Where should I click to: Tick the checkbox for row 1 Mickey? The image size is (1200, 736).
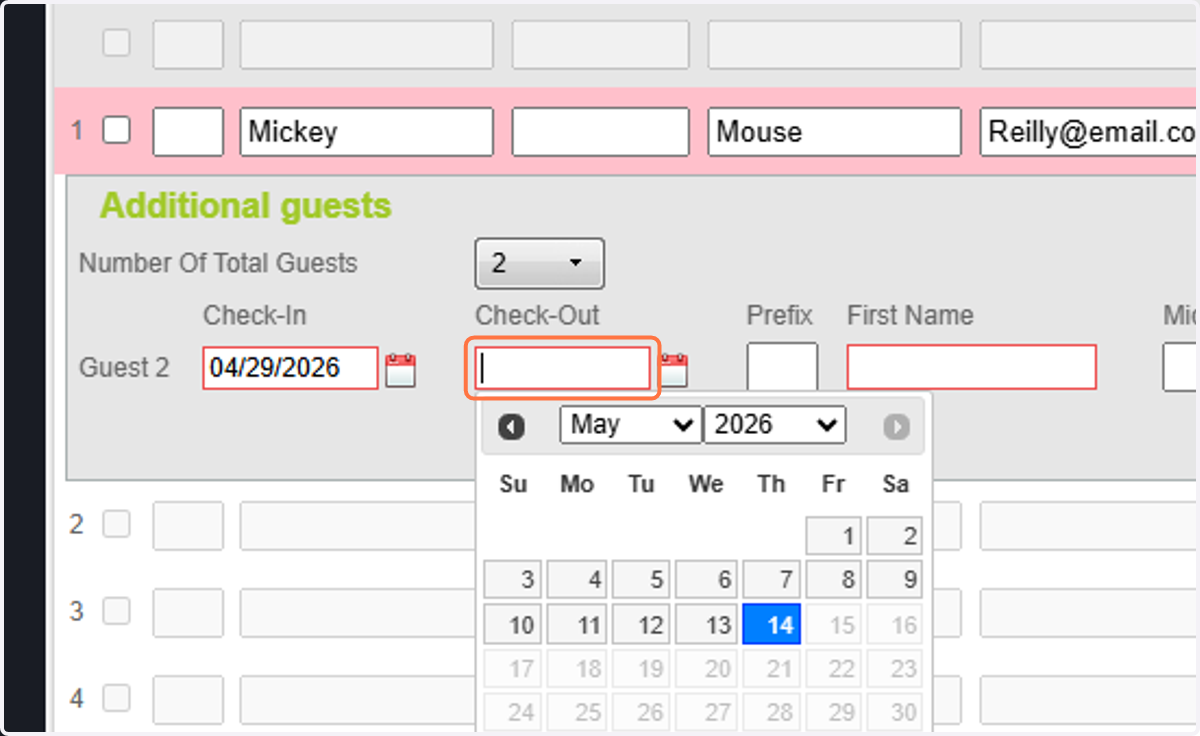point(117,130)
